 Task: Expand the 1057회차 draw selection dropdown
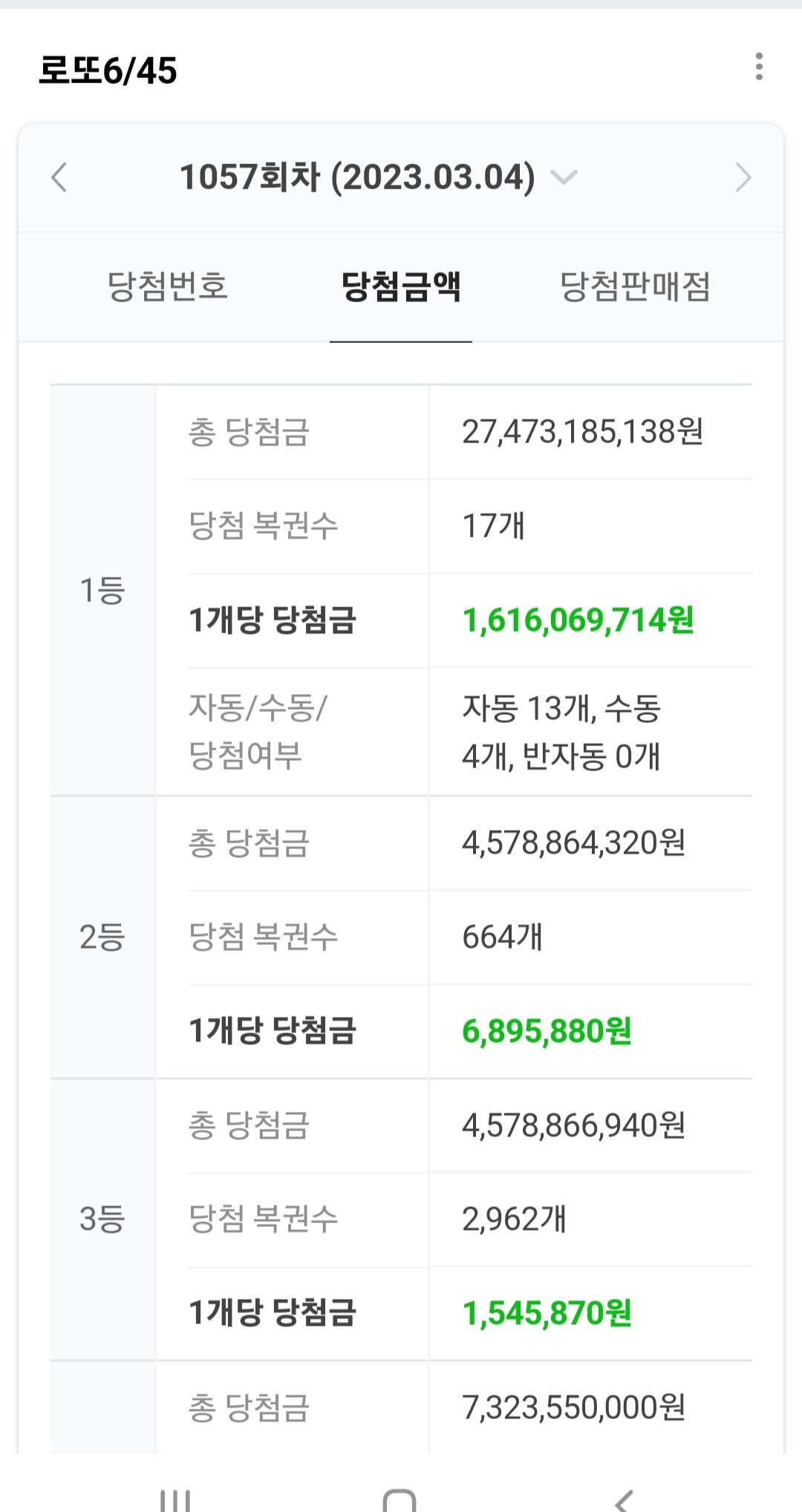click(x=564, y=177)
